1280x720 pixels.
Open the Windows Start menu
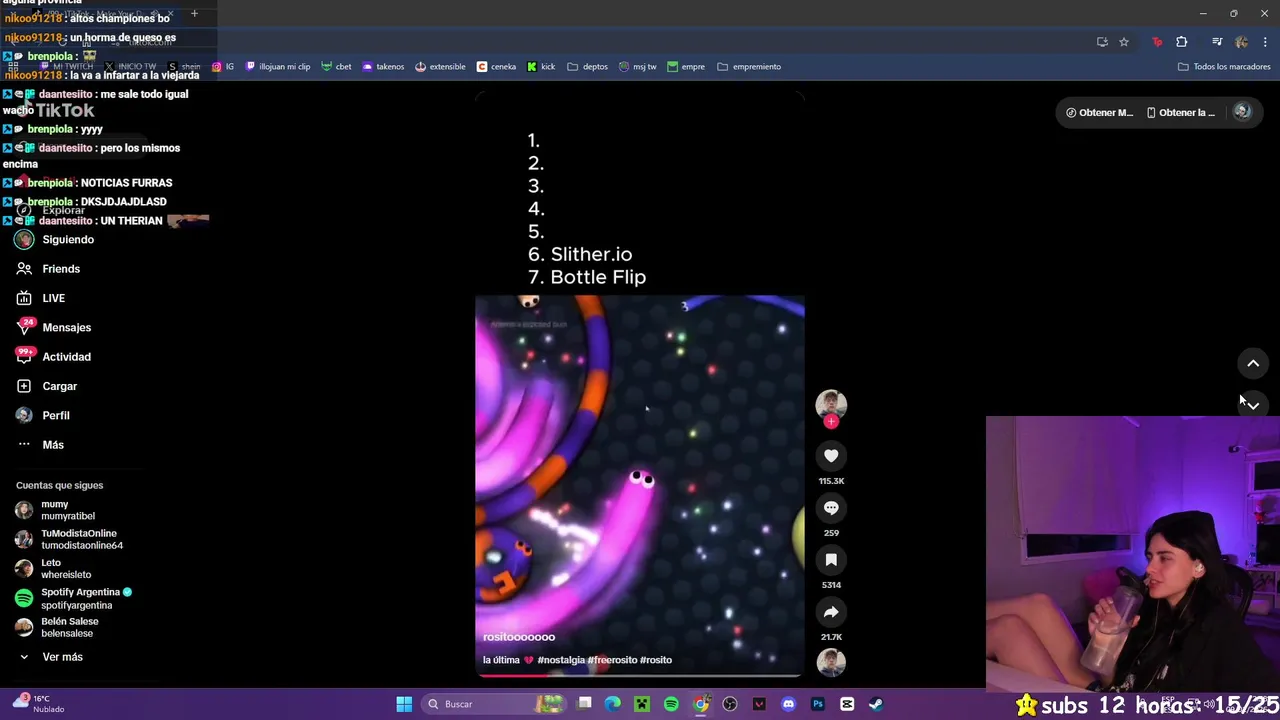point(404,704)
